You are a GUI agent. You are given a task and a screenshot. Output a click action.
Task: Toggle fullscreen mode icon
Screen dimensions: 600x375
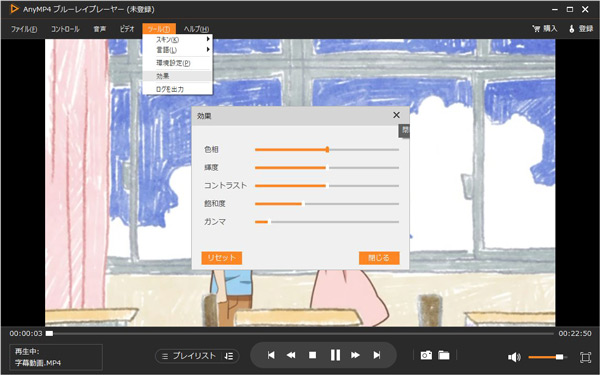[x=585, y=357]
